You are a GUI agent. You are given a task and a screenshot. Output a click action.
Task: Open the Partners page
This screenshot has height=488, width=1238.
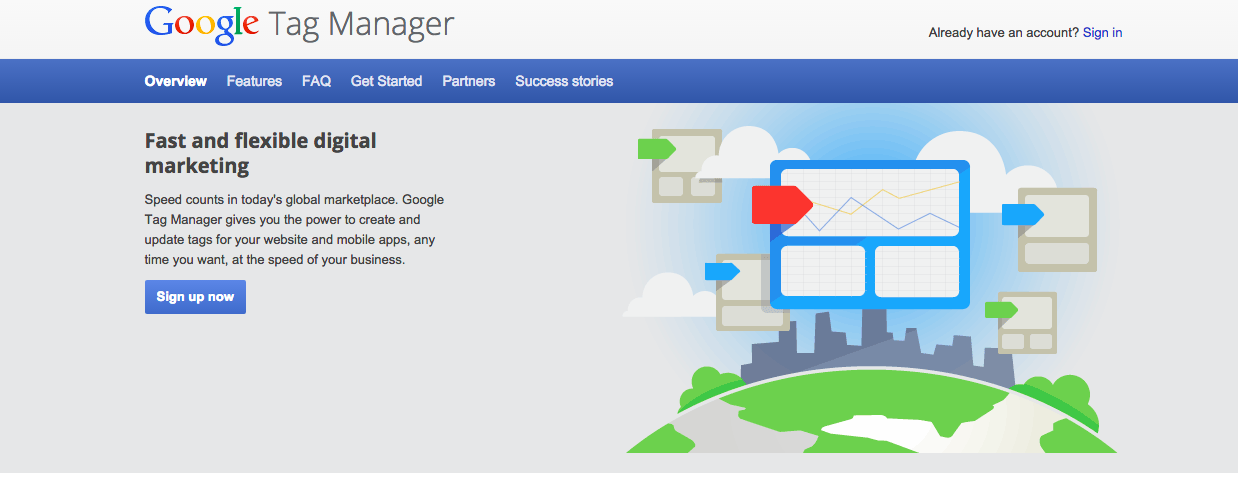click(469, 81)
